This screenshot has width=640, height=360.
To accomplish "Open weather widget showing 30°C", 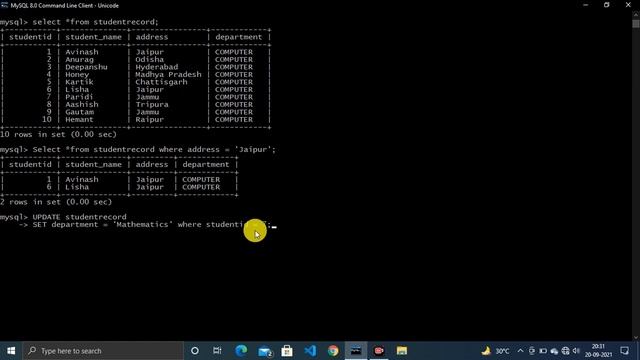I will coord(495,351).
